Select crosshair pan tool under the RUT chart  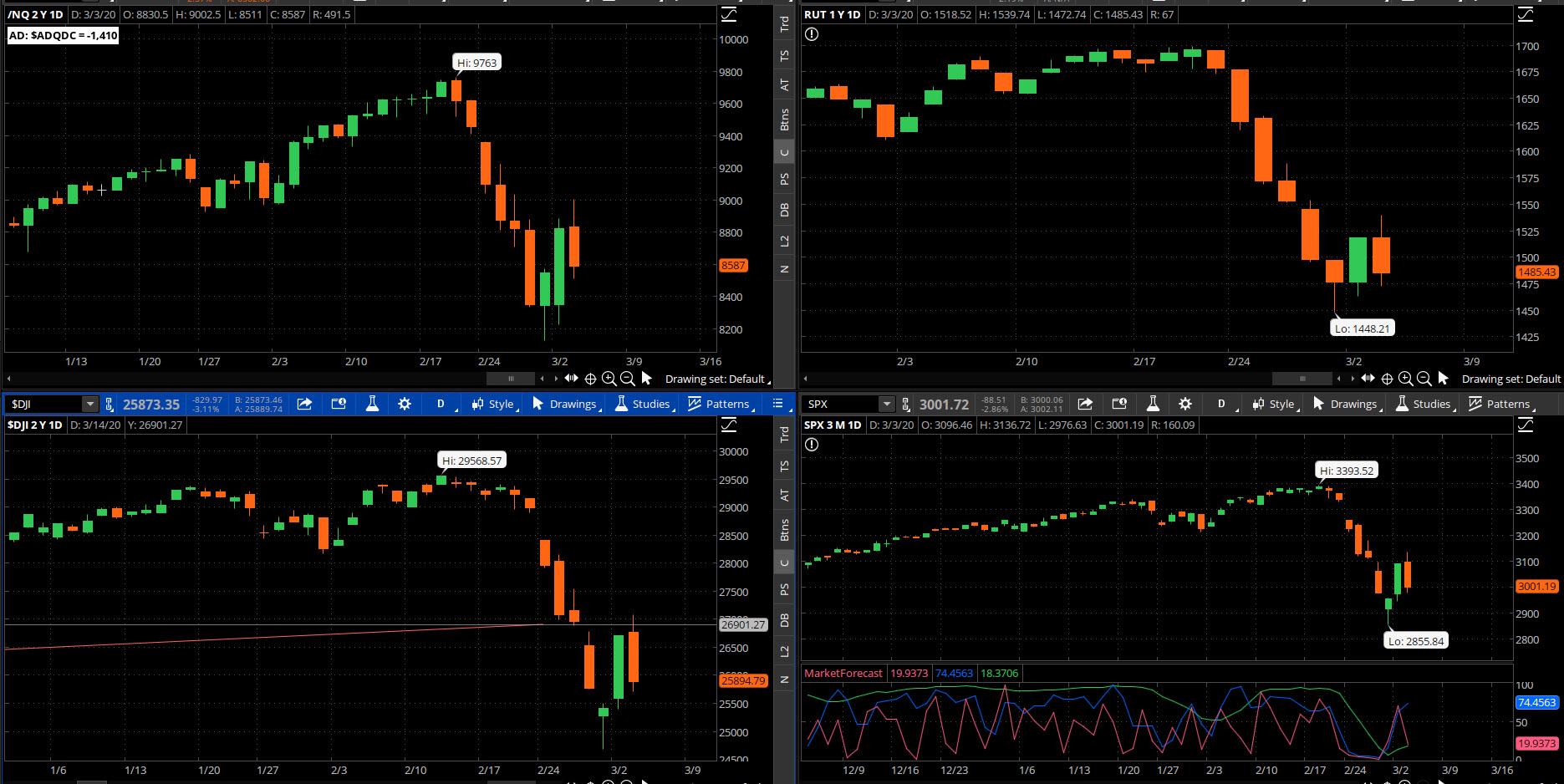pos(1387,379)
